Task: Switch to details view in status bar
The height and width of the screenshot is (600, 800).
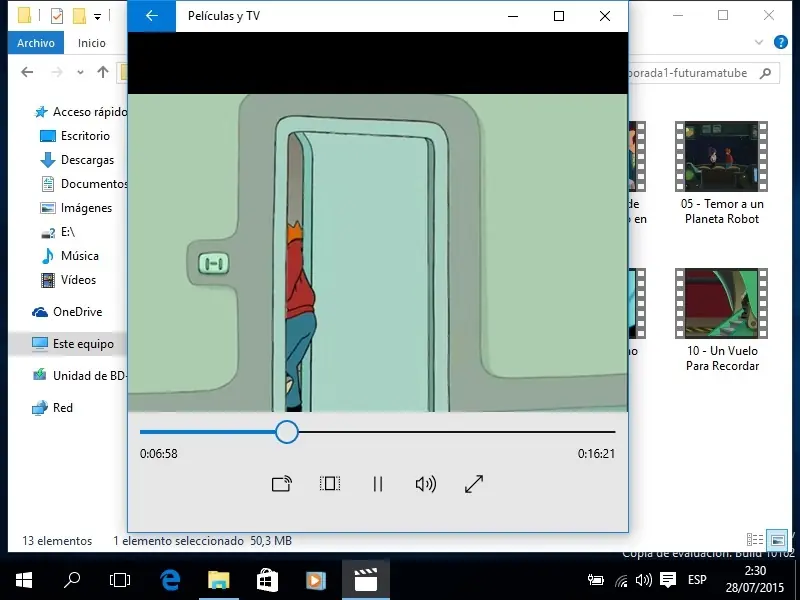Action: [755, 539]
